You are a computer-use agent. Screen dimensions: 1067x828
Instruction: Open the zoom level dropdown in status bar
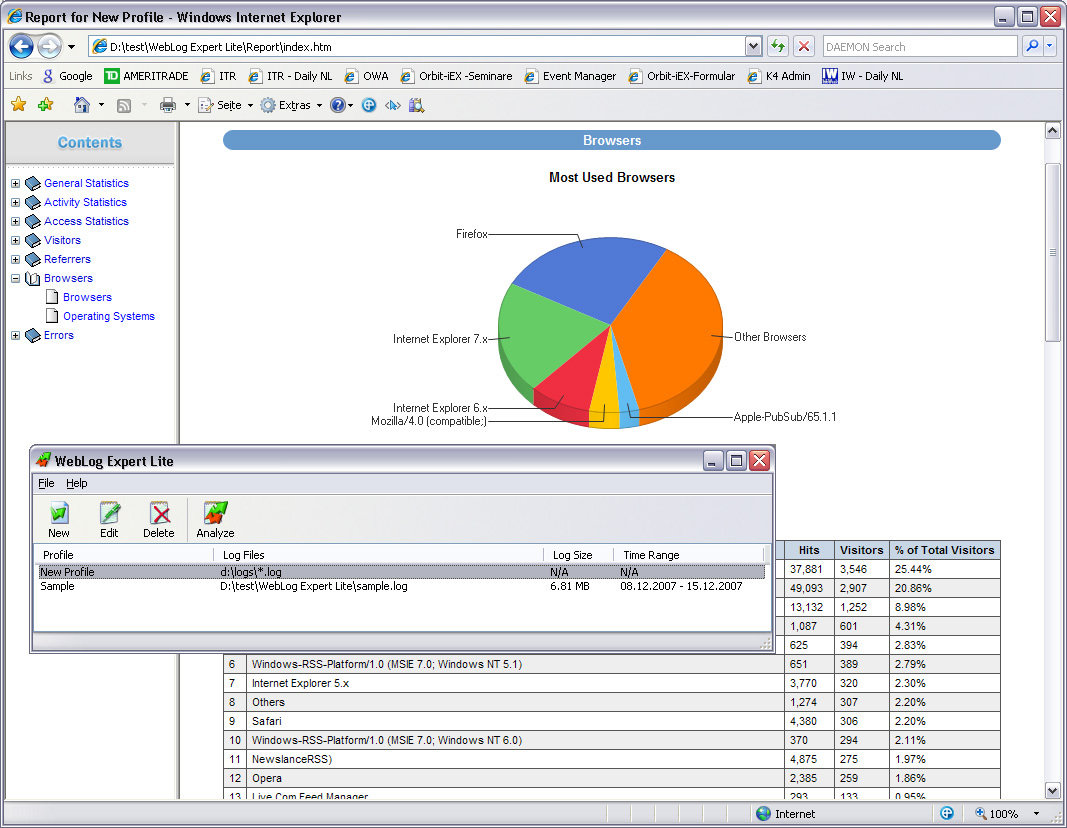coord(1036,814)
